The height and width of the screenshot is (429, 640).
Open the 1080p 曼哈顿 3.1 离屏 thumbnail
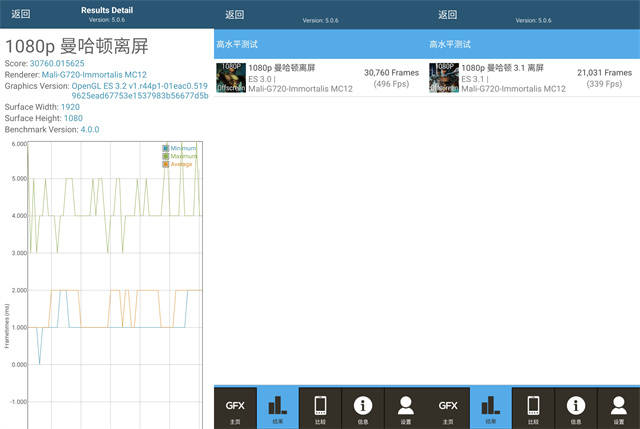[444, 78]
